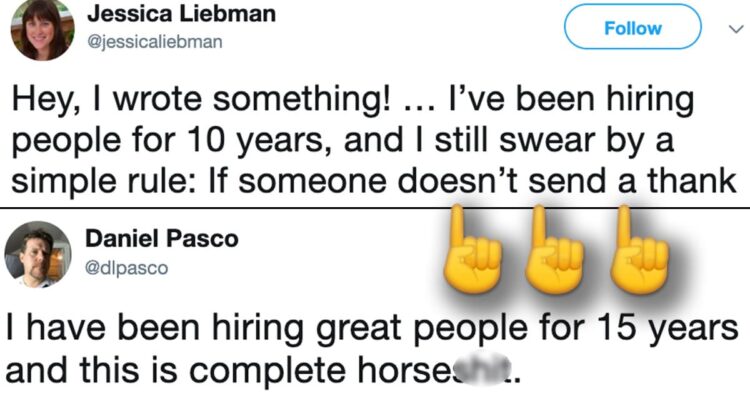Open Daniel Pasco's profile photo
The image size is (750, 393).
click(x=38, y=254)
